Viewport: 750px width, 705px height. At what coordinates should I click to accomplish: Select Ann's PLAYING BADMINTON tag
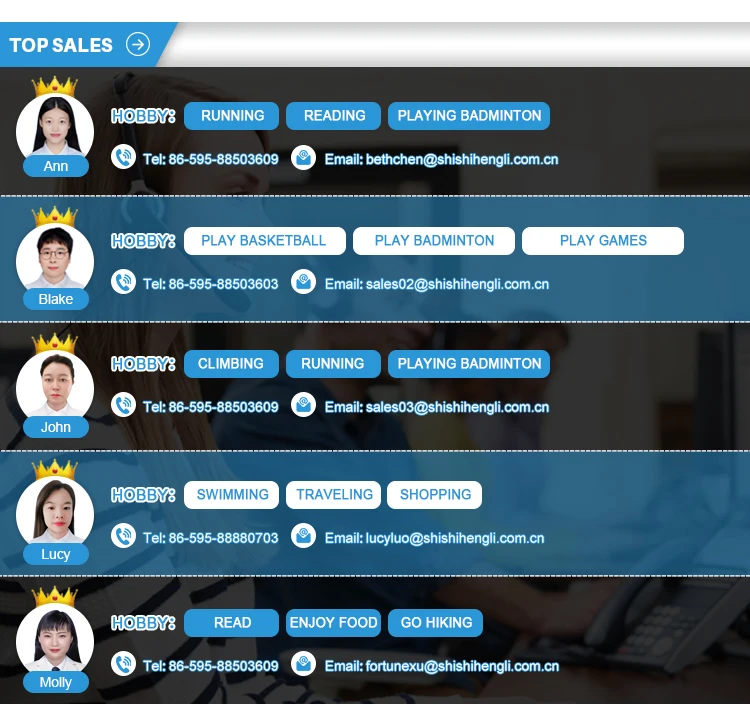click(469, 116)
